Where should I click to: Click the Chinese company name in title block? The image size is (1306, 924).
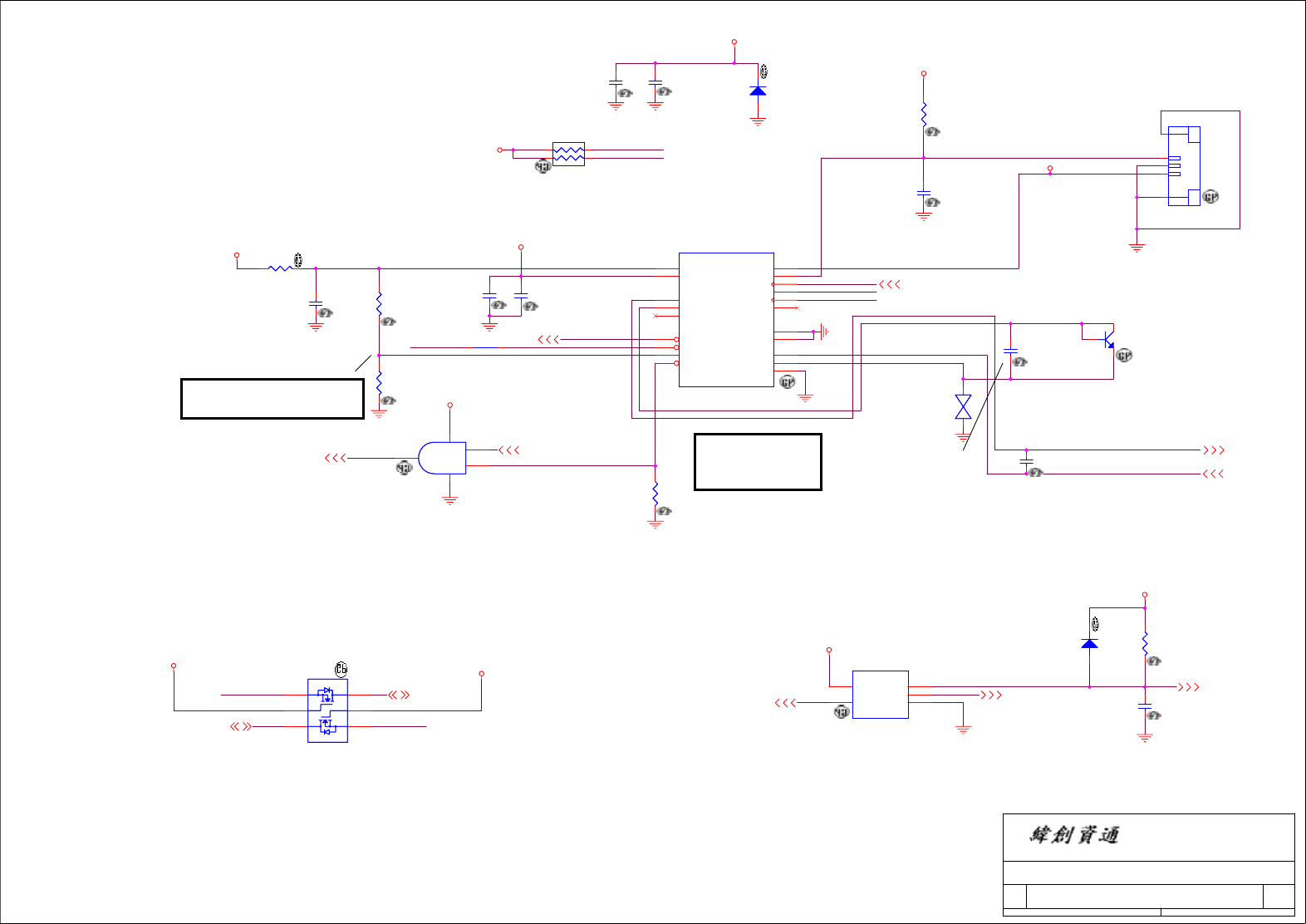(x=1074, y=835)
